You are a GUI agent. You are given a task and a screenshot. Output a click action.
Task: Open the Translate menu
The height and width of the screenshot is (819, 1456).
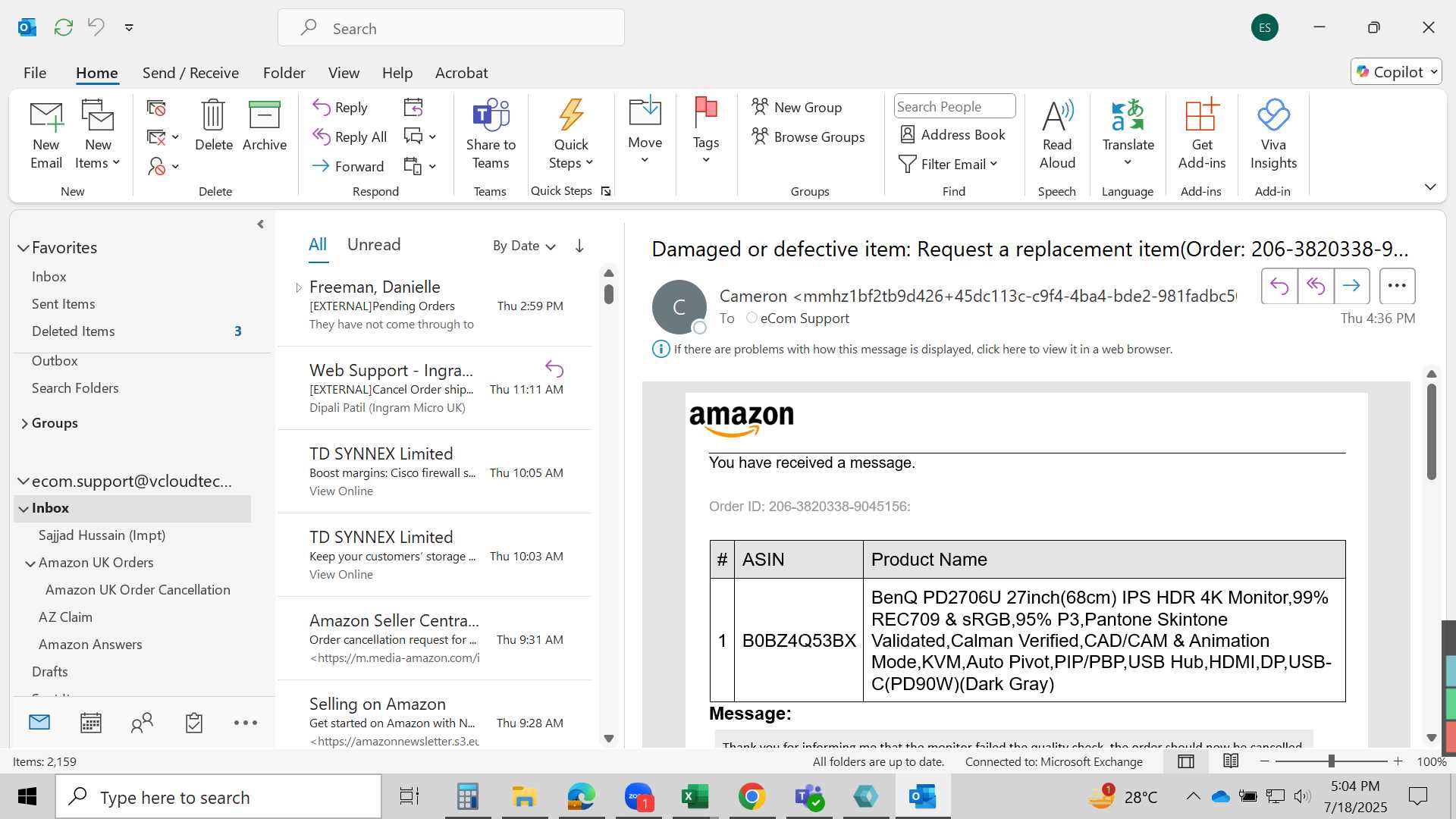point(1128,134)
